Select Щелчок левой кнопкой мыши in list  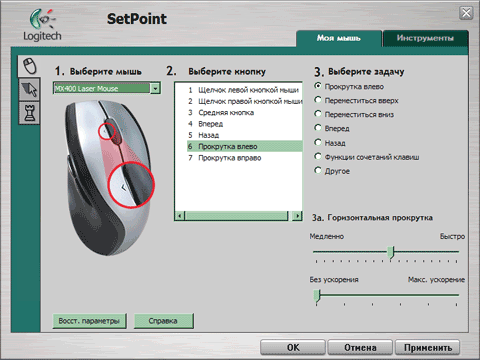point(245,90)
